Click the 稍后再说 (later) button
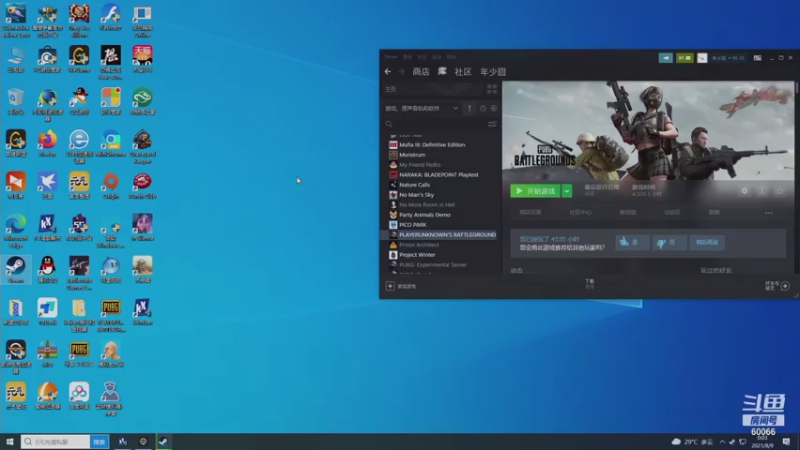Image resolution: width=800 pixels, height=450 pixels. 707,243
